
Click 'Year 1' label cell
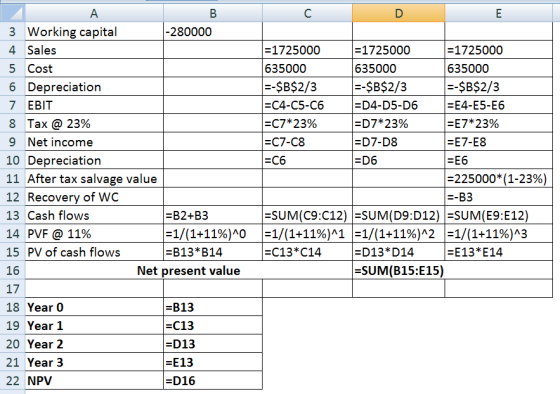(94, 326)
